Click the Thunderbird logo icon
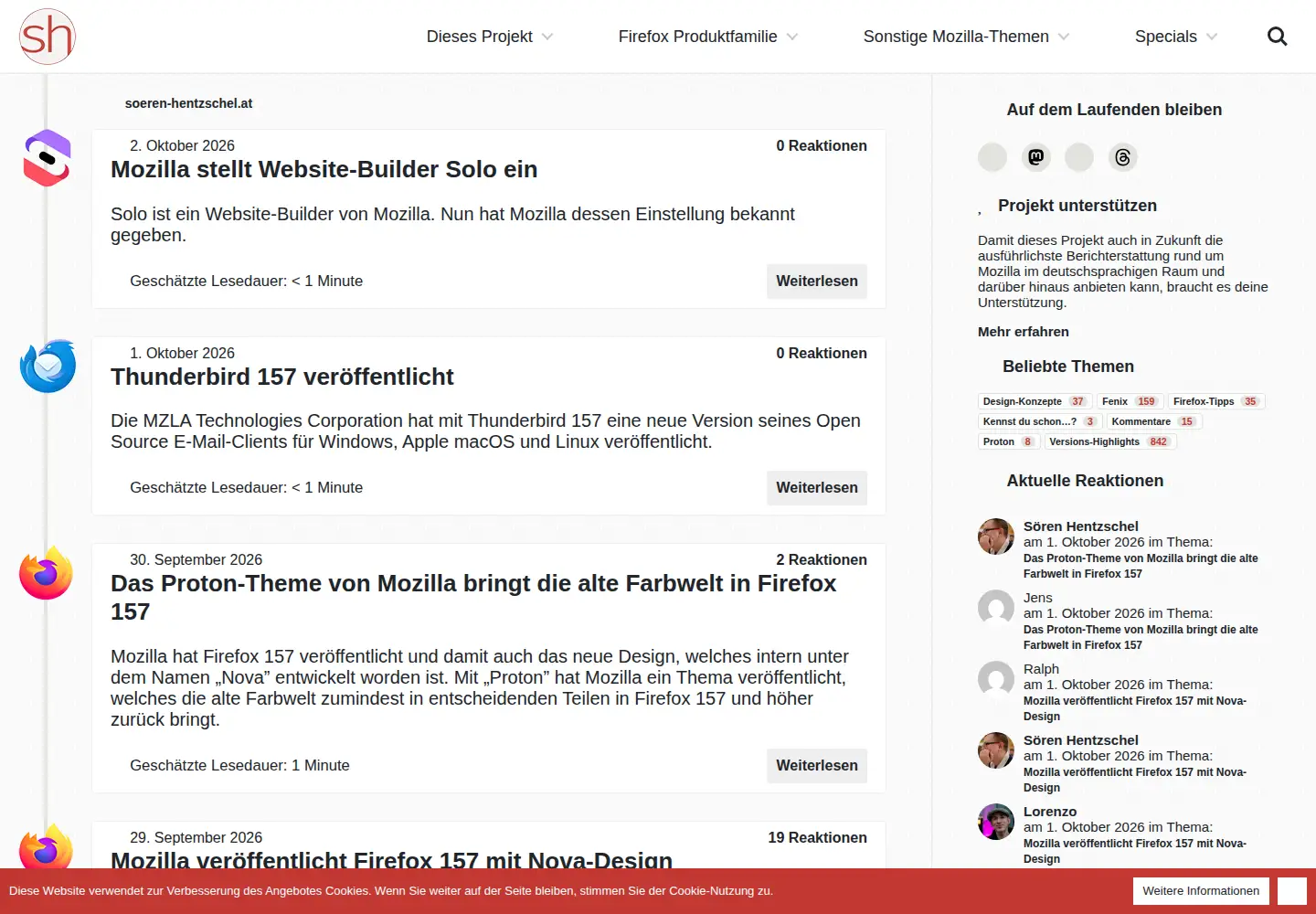 [x=48, y=366]
